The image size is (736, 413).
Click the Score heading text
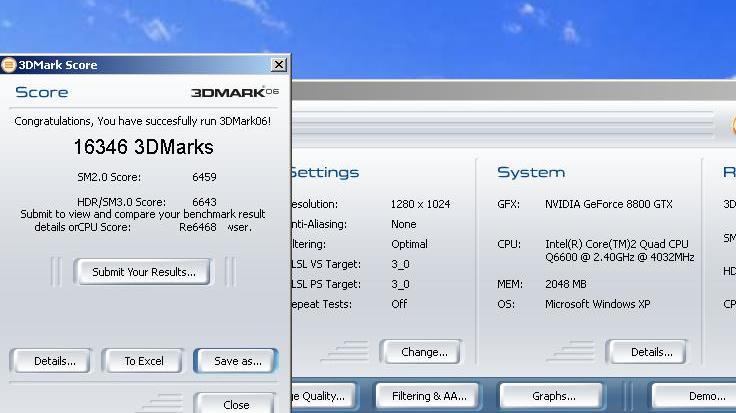click(x=42, y=92)
